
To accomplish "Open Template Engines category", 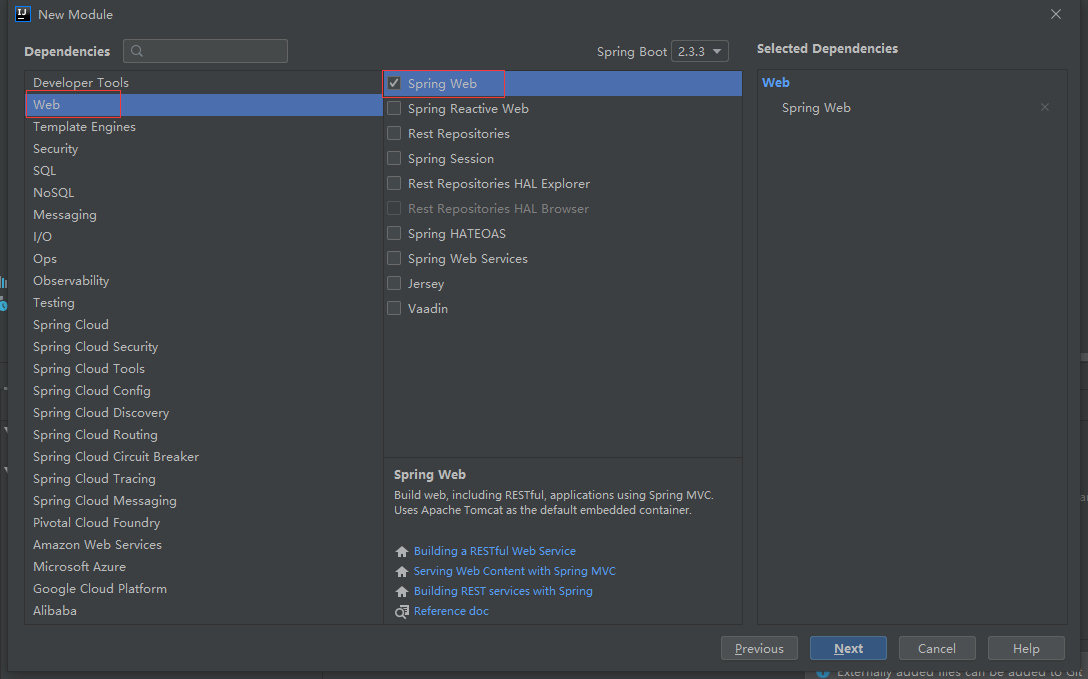I will [x=203, y=127].
